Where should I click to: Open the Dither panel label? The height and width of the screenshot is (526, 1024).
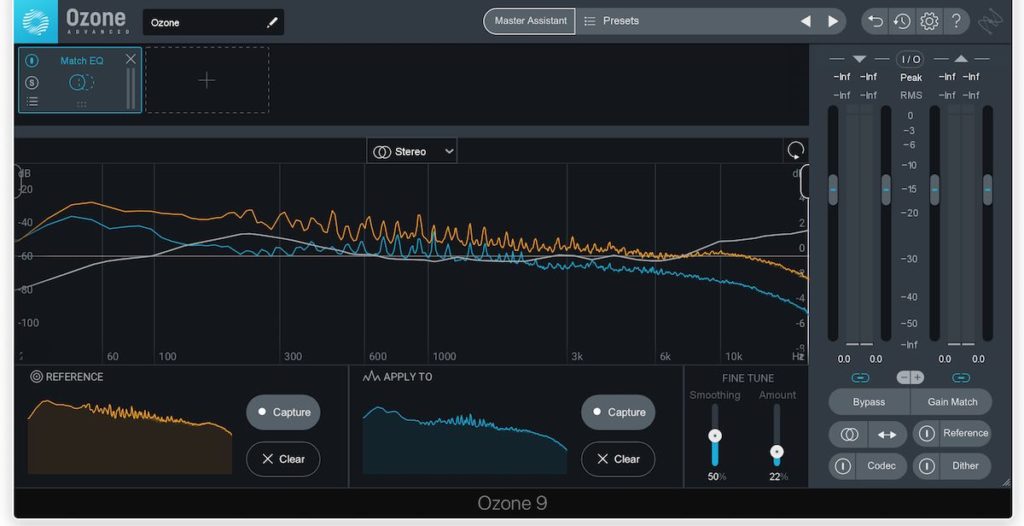tap(965, 467)
